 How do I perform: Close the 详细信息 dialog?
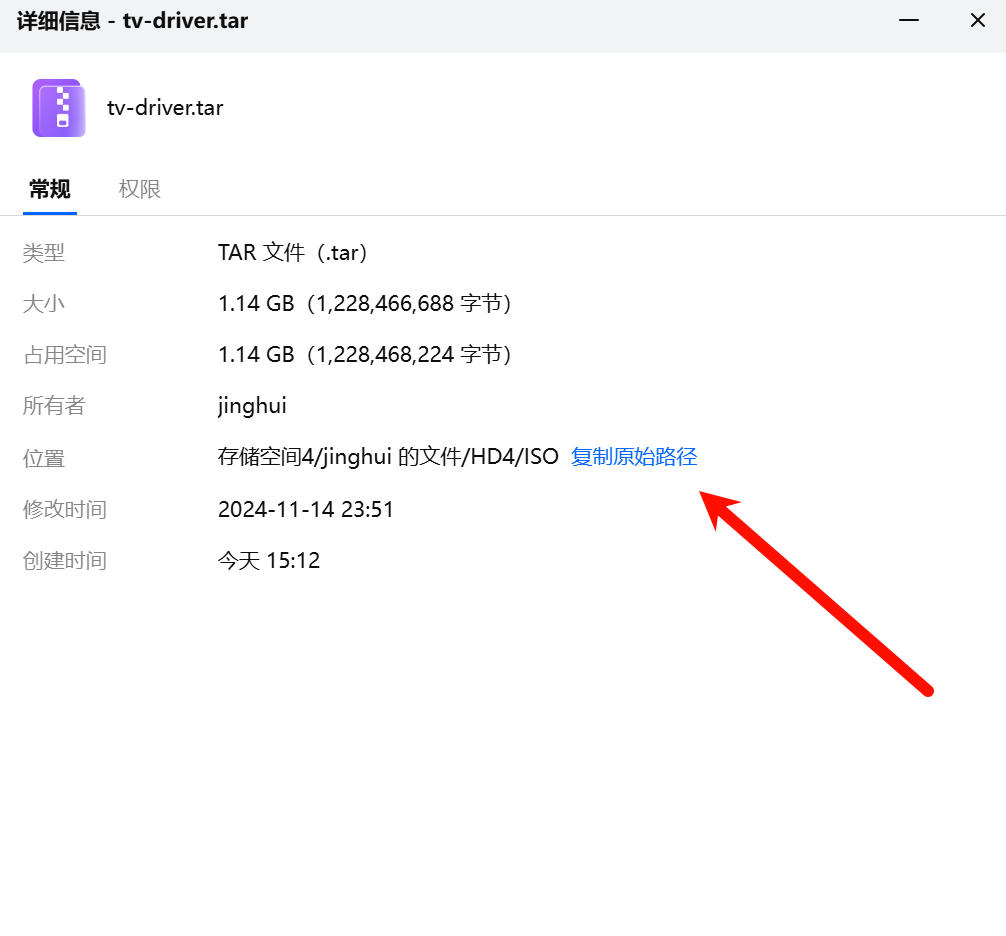coord(977,20)
